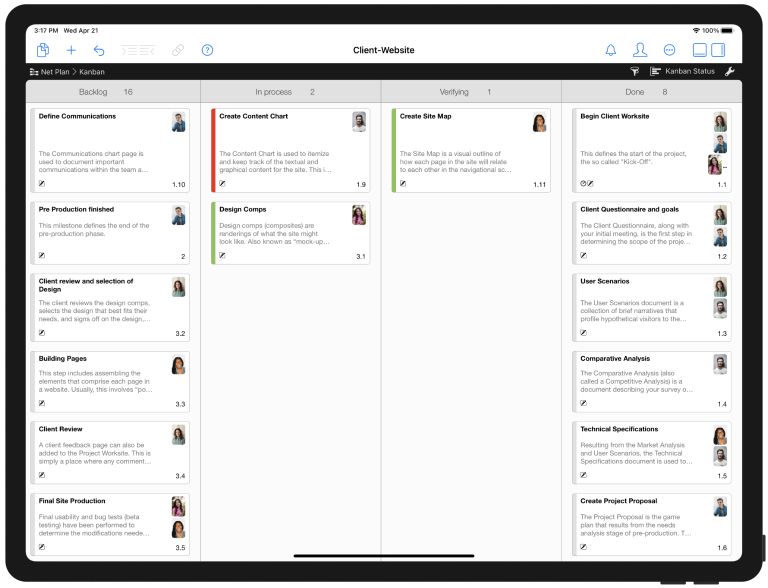Open Client review and selection of Design card
The image size is (768, 588).
pyautogui.click(x=110, y=307)
